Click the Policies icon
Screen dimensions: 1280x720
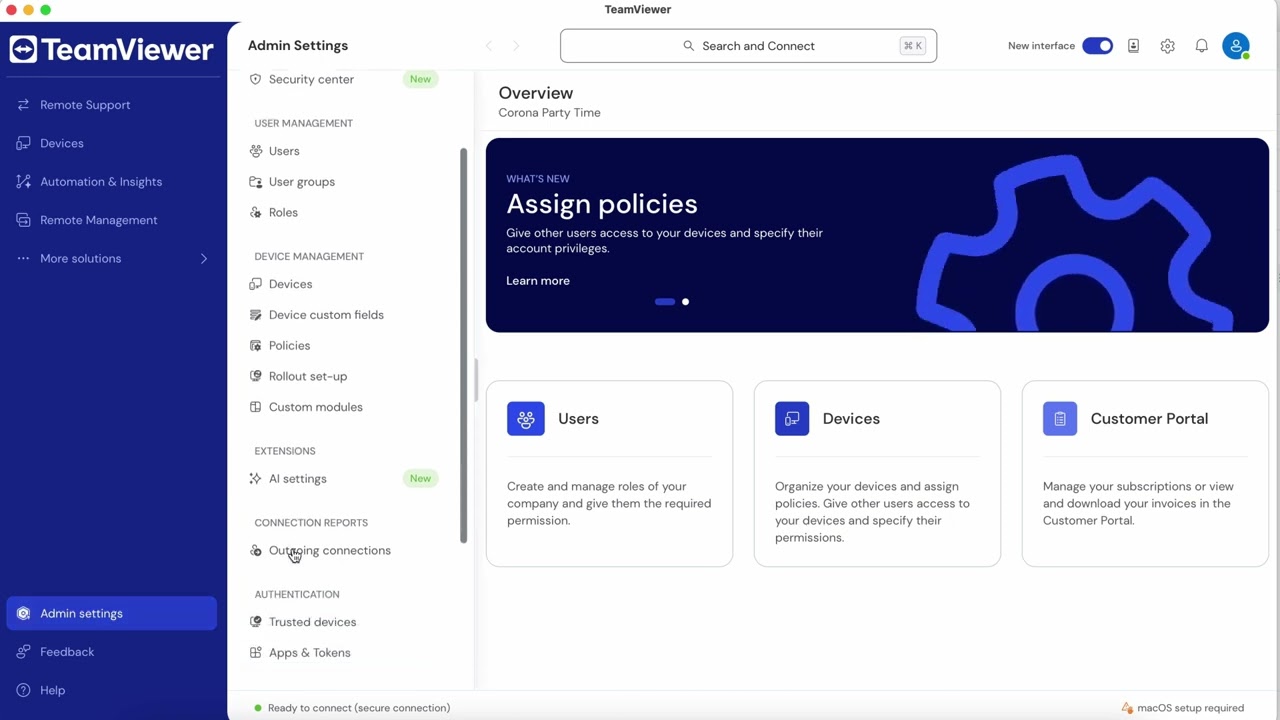255,346
